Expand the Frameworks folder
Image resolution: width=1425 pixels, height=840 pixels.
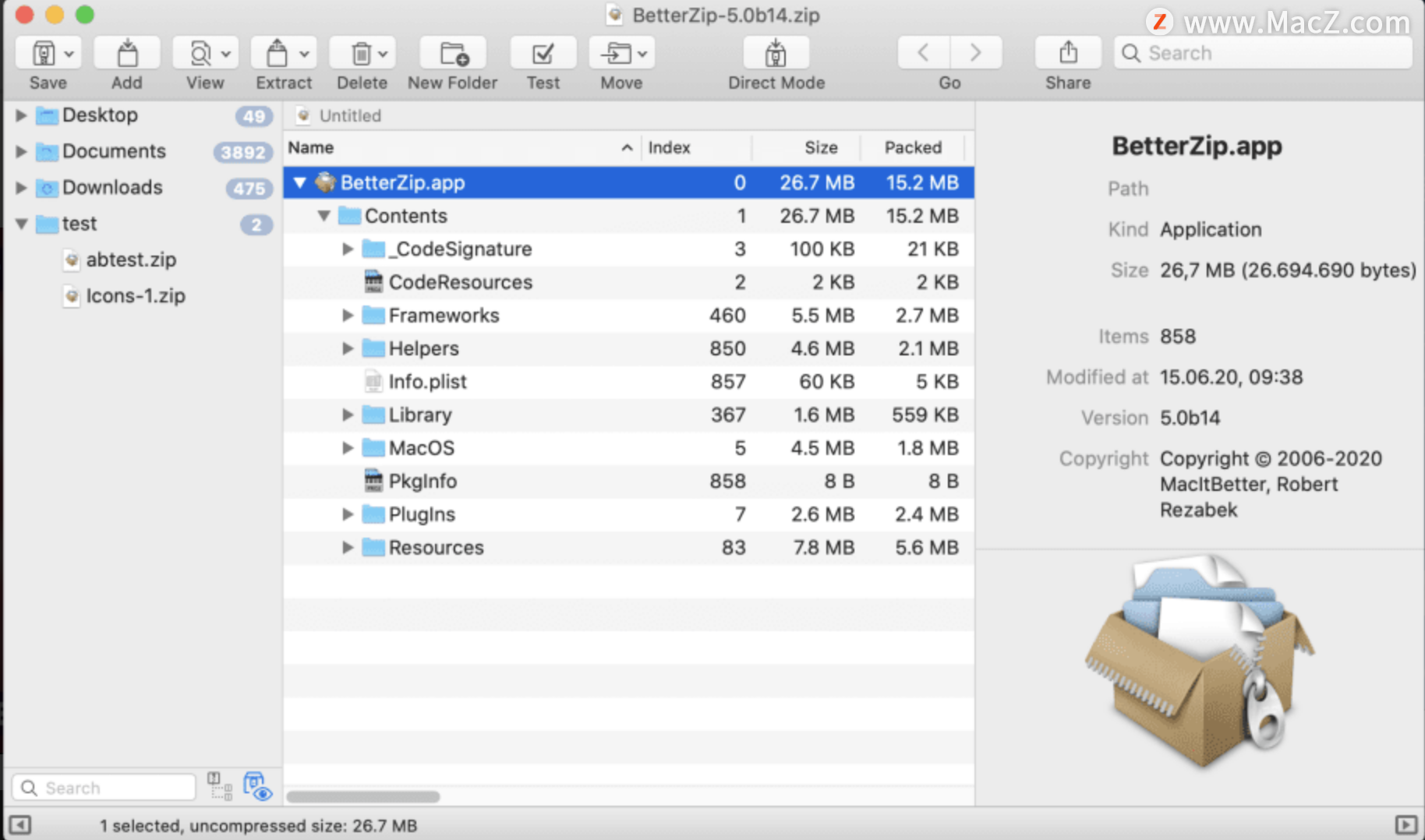tap(348, 316)
